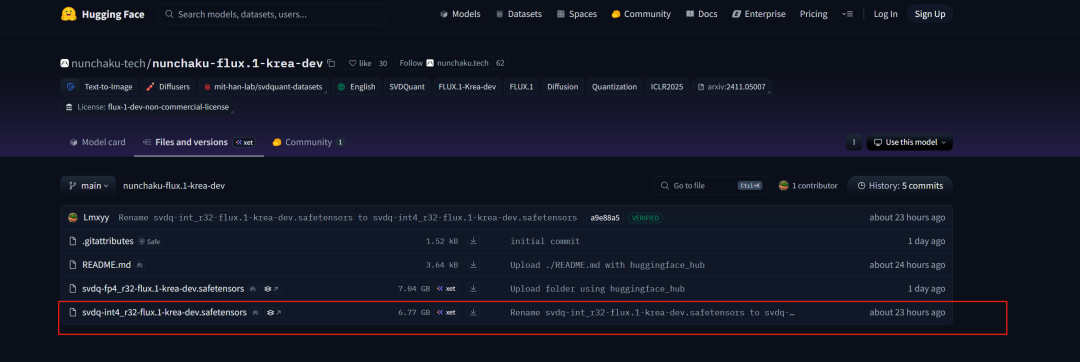Open commit hash a9e88a5
The height and width of the screenshot is (362, 1080).
(x=604, y=217)
